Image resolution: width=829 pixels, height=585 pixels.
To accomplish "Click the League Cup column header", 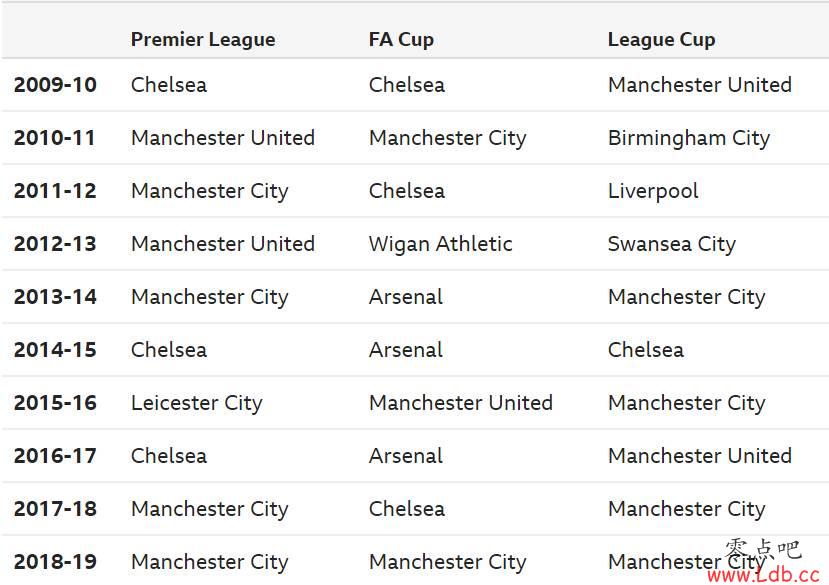I will tap(661, 40).
